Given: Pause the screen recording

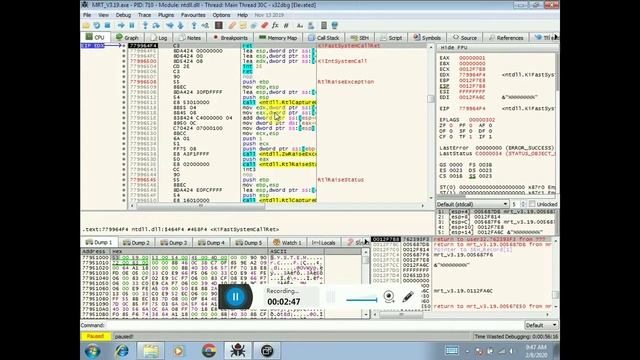Looking at the screenshot, I should click(236, 297).
